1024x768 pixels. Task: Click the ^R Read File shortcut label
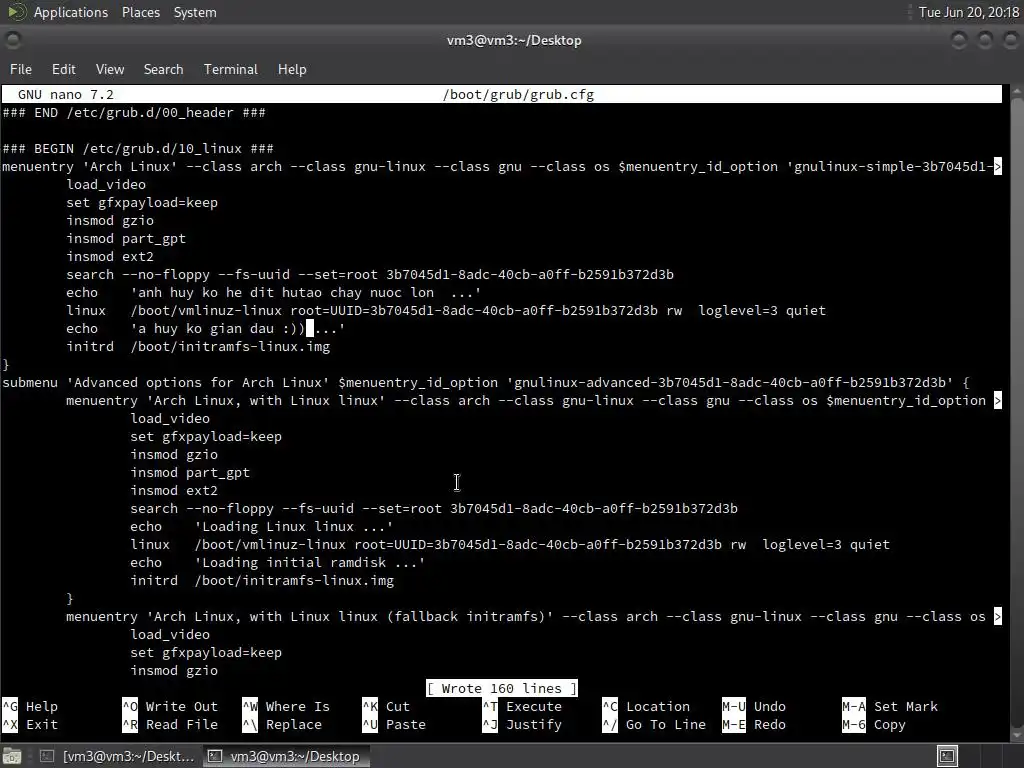170,724
